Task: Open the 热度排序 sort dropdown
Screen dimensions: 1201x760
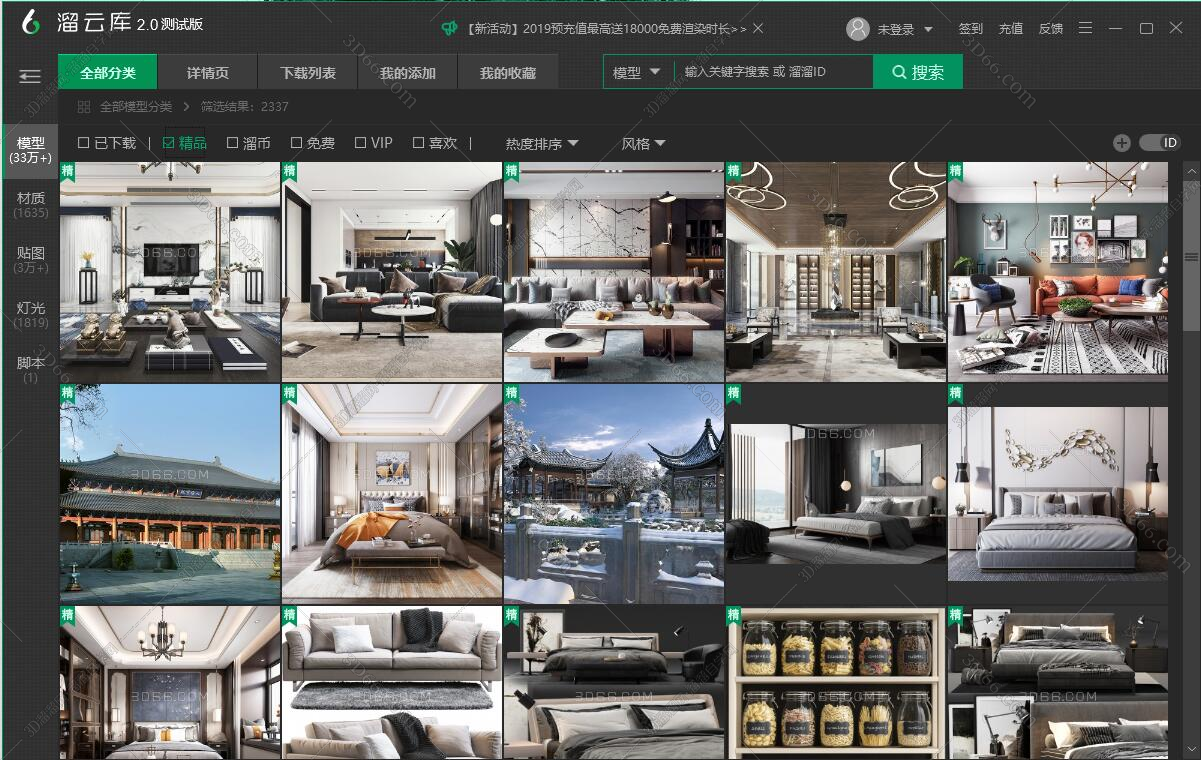Action: coord(542,144)
